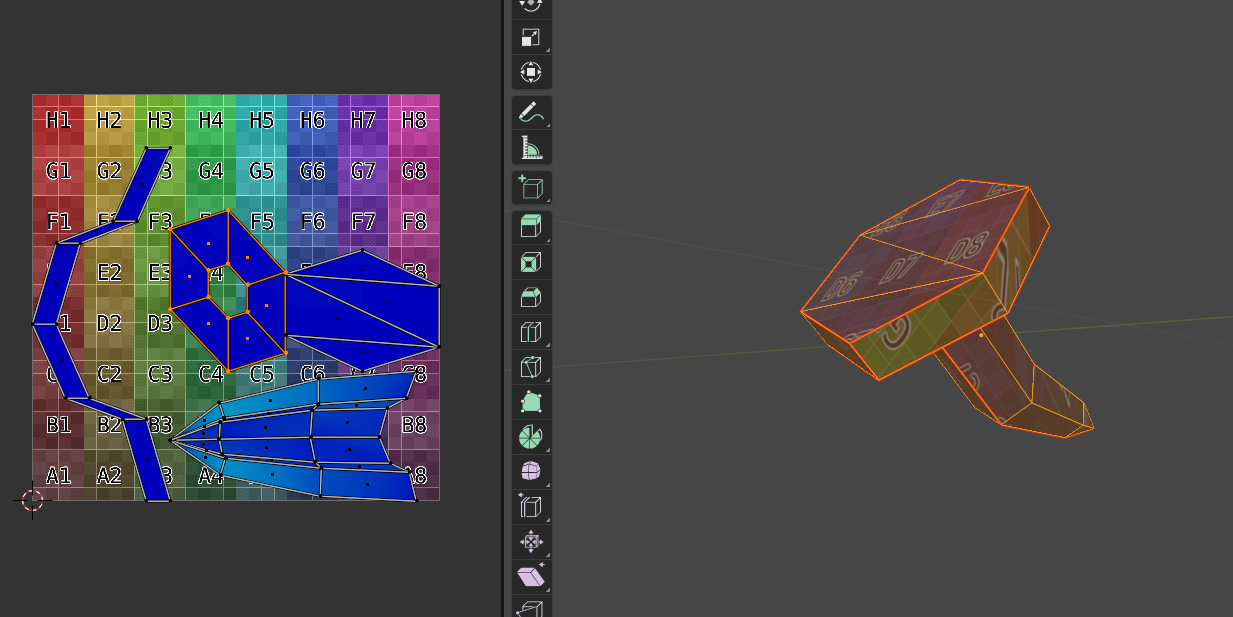Pick the Add Cube tool
1233x617 pixels.
531,188
